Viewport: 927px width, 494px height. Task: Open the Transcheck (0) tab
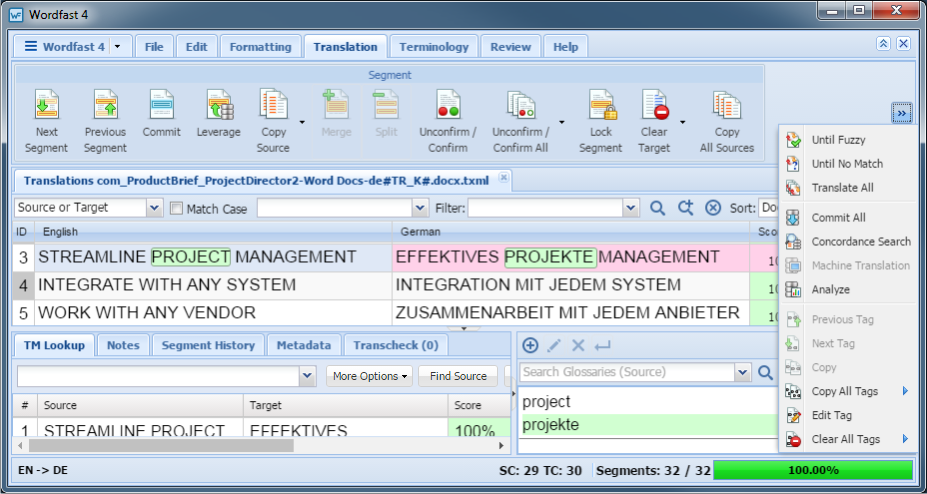point(396,345)
